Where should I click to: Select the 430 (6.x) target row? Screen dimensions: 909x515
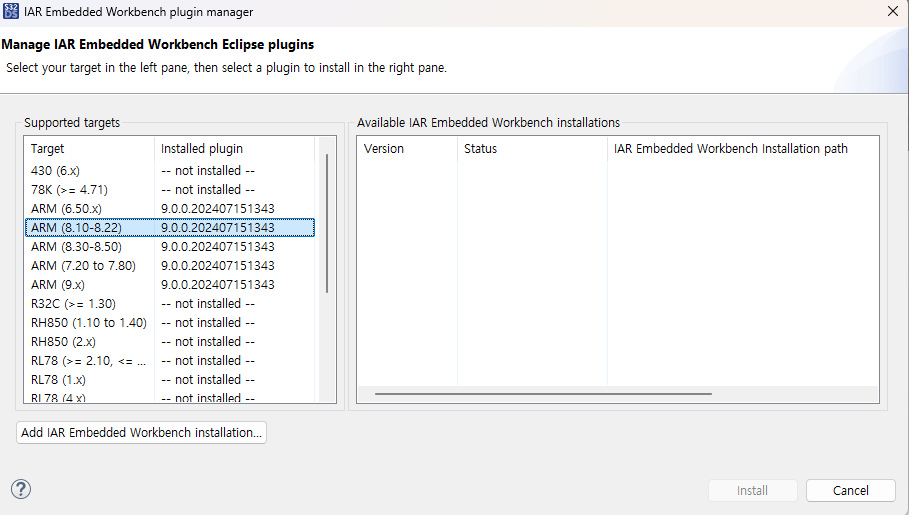click(x=170, y=171)
